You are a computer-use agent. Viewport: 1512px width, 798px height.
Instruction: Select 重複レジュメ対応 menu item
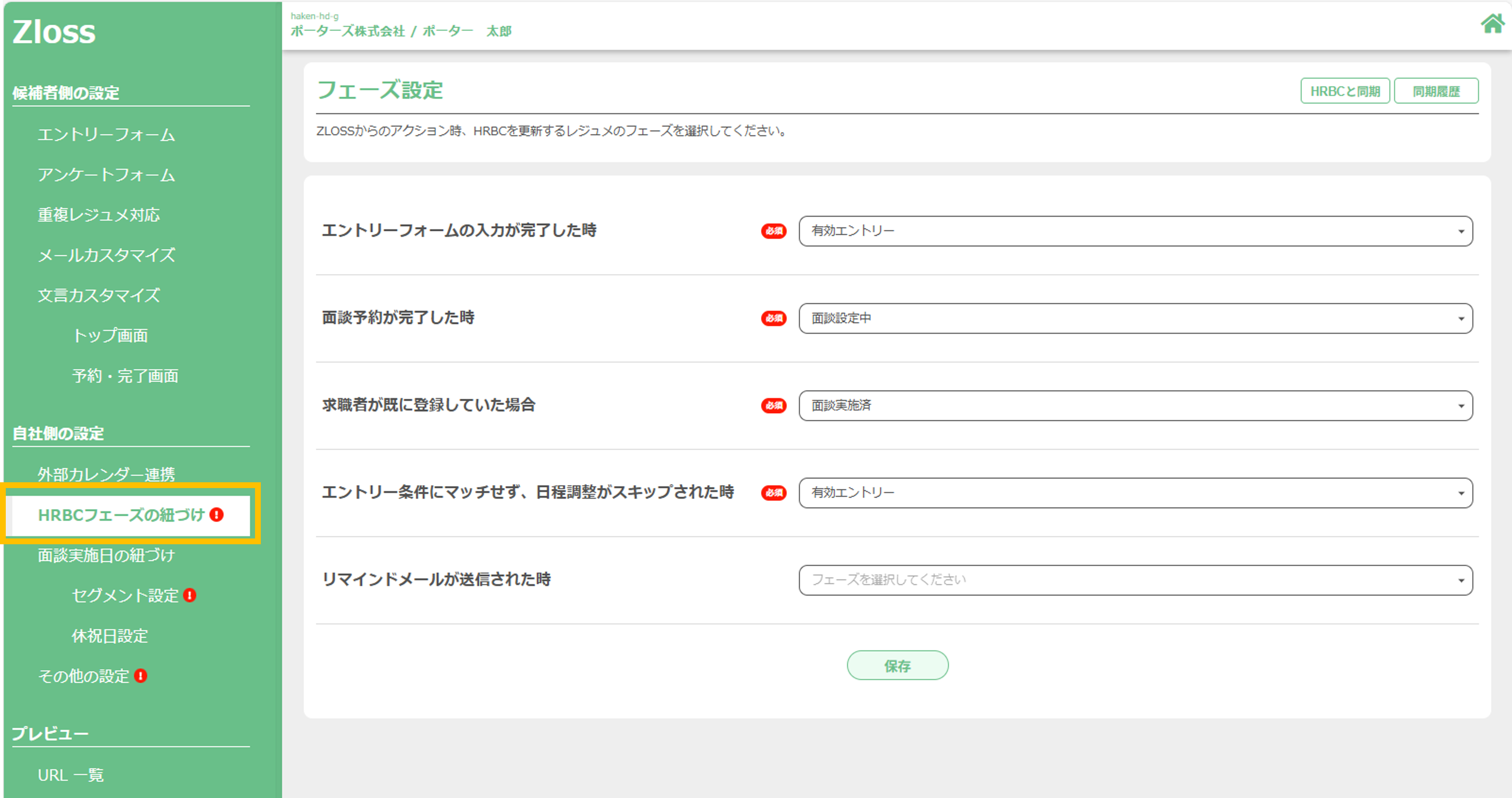point(99,215)
